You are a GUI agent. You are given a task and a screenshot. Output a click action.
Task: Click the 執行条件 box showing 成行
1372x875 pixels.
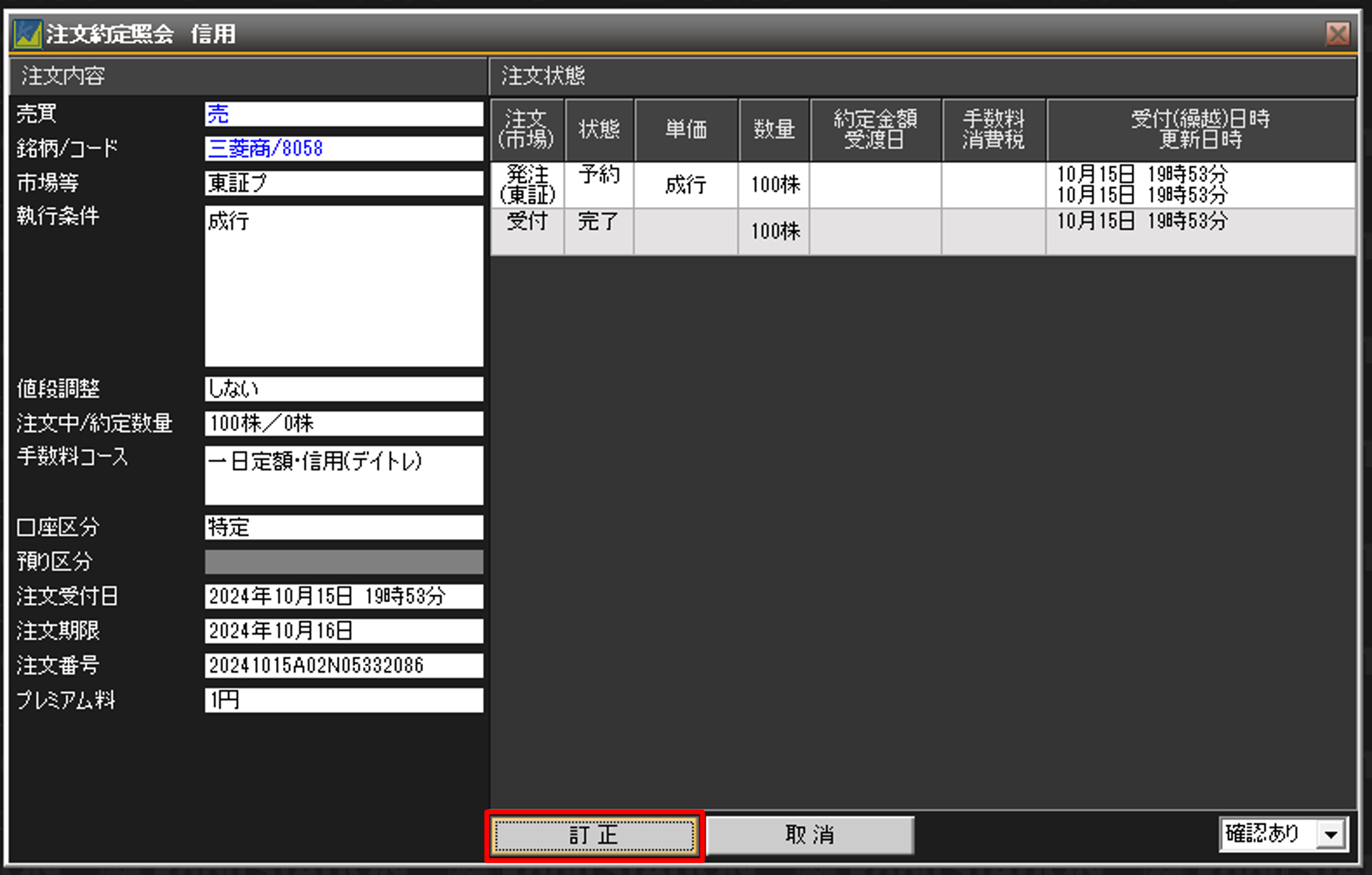pyautogui.click(x=344, y=286)
